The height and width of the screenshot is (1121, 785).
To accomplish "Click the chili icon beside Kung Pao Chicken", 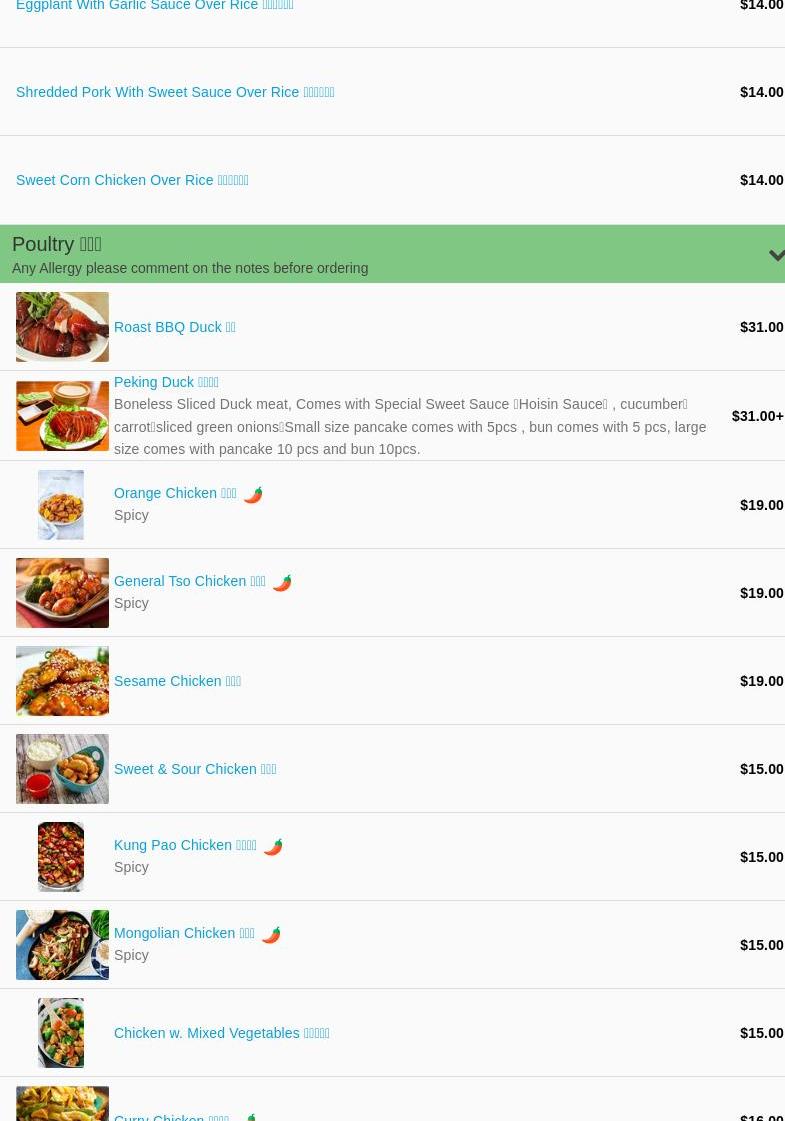I will (273, 846).
